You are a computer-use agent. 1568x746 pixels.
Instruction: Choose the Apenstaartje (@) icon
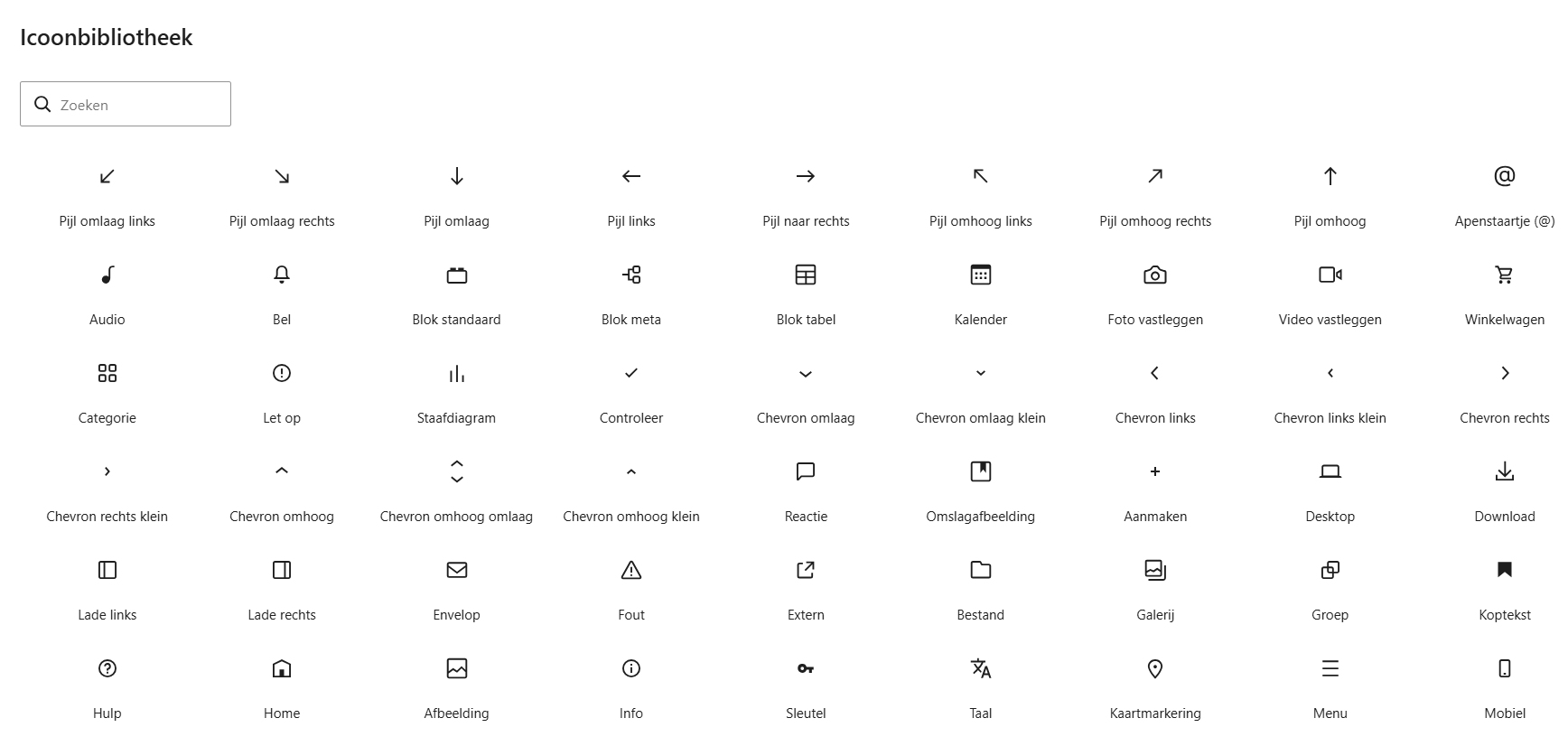(1505, 176)
